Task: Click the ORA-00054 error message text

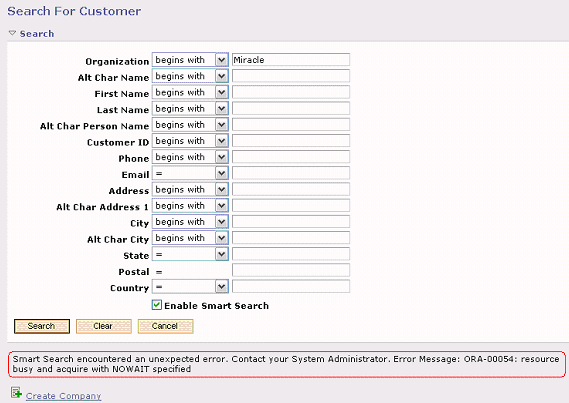Action: coord(286,364)
